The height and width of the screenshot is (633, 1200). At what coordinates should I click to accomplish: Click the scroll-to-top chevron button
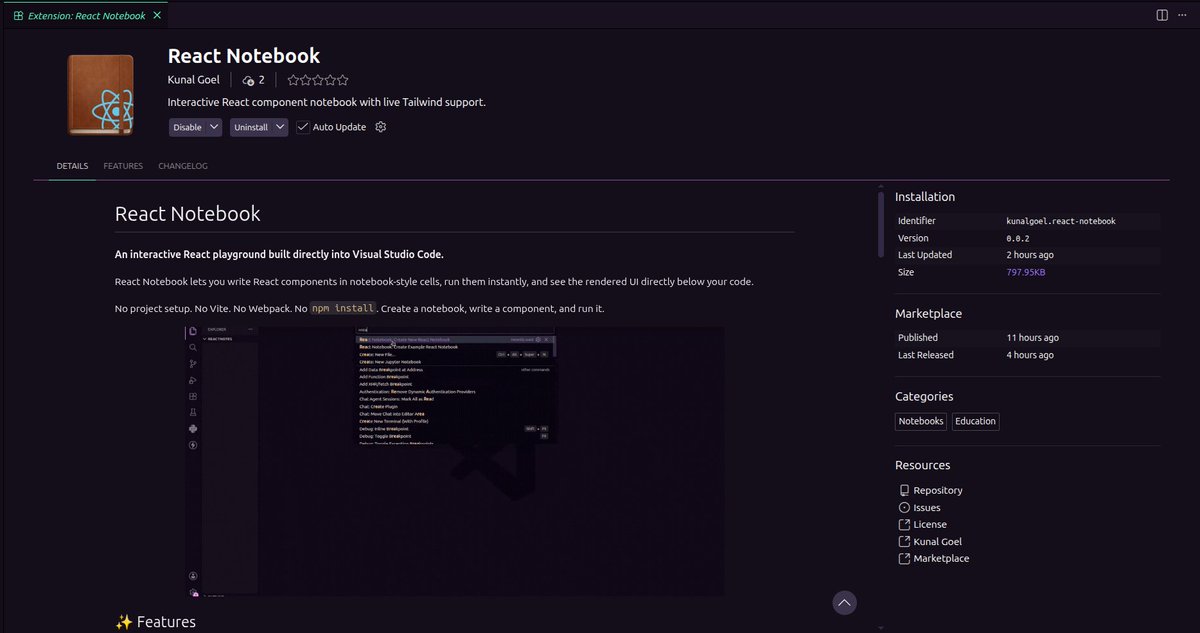click(845, 602)
